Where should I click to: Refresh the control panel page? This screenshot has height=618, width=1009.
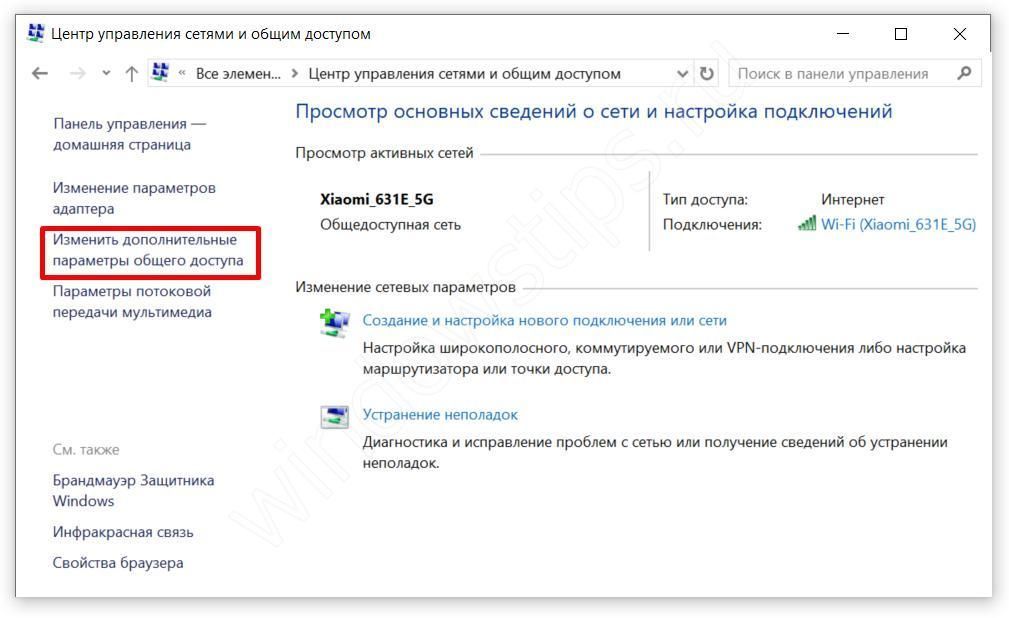coord(707,73)
